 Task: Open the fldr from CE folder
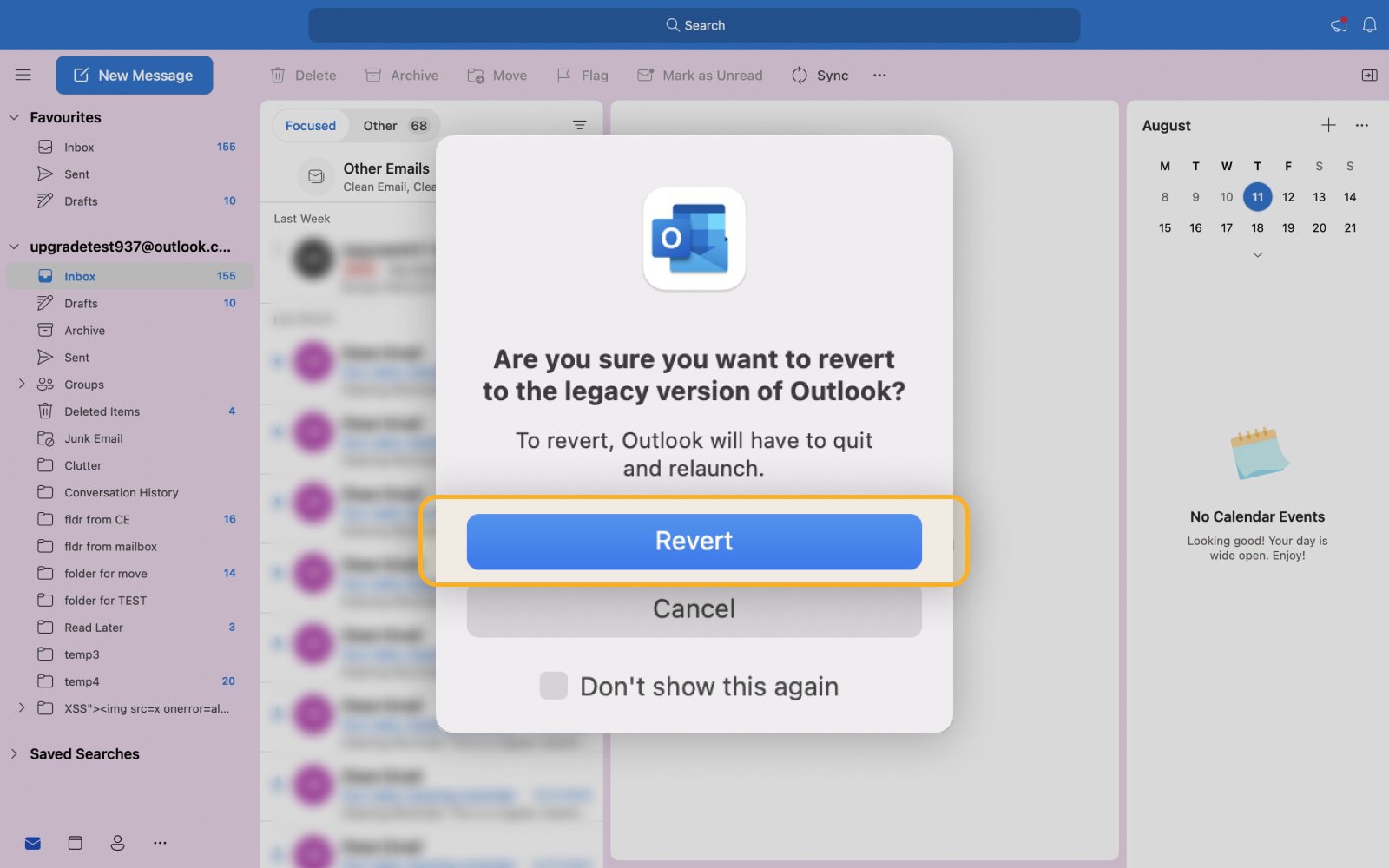click(130, 519)
